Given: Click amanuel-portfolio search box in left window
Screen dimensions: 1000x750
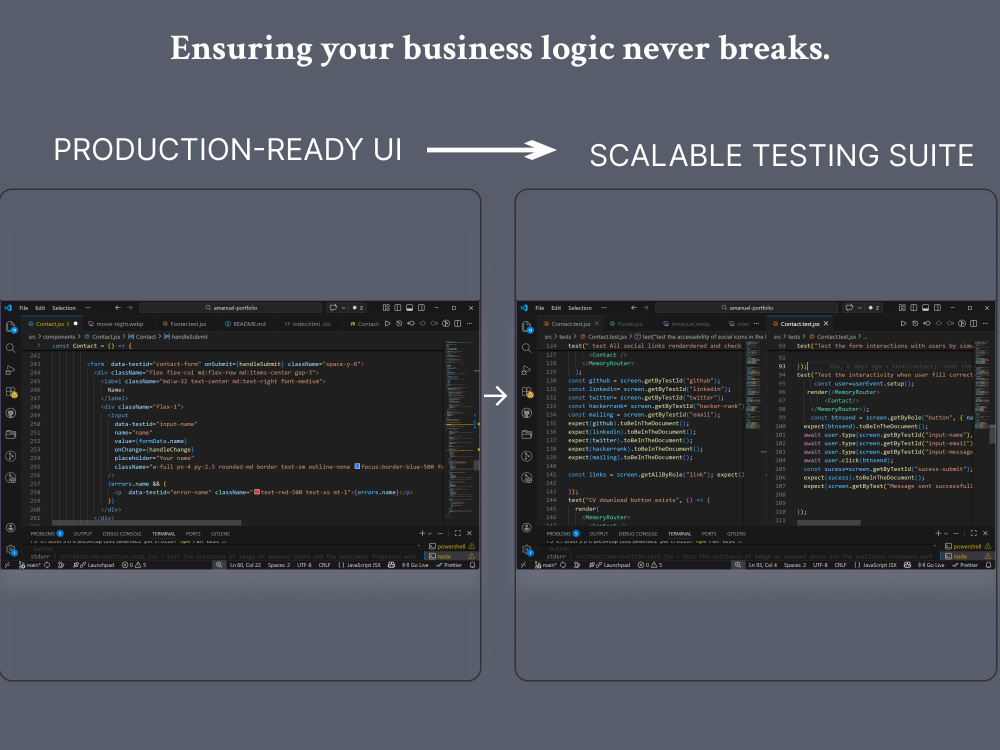Looking at the screenshot, I should [230, 308].
